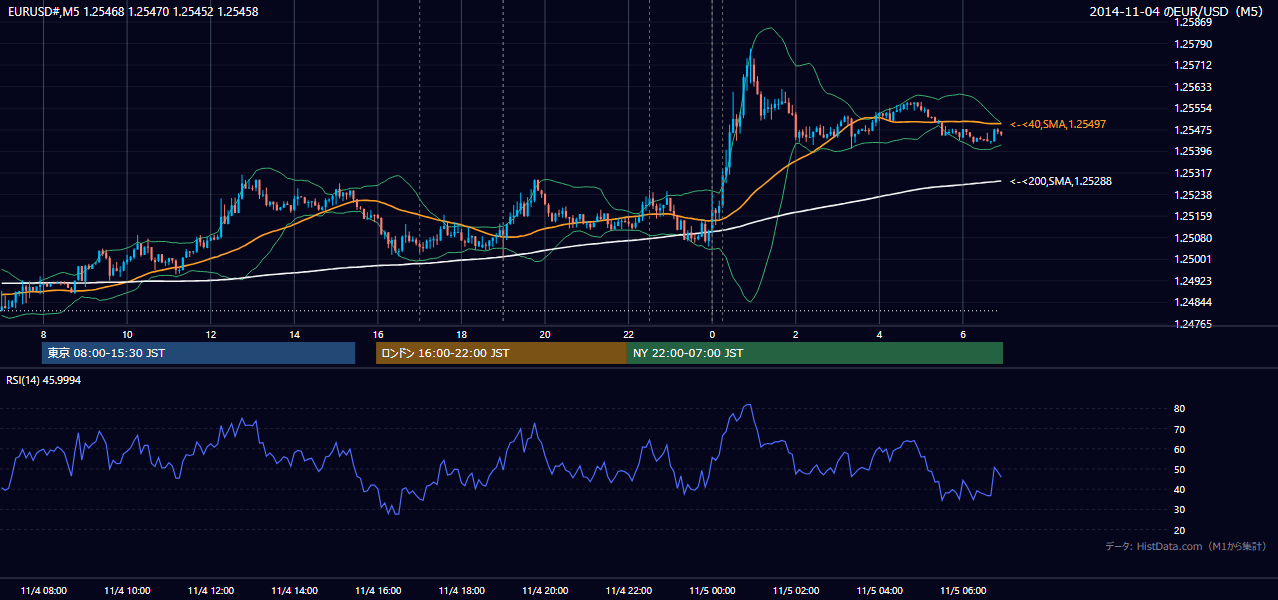
Task: Click the bottom time label 11/4 10:00
Action: click(127, 590)
